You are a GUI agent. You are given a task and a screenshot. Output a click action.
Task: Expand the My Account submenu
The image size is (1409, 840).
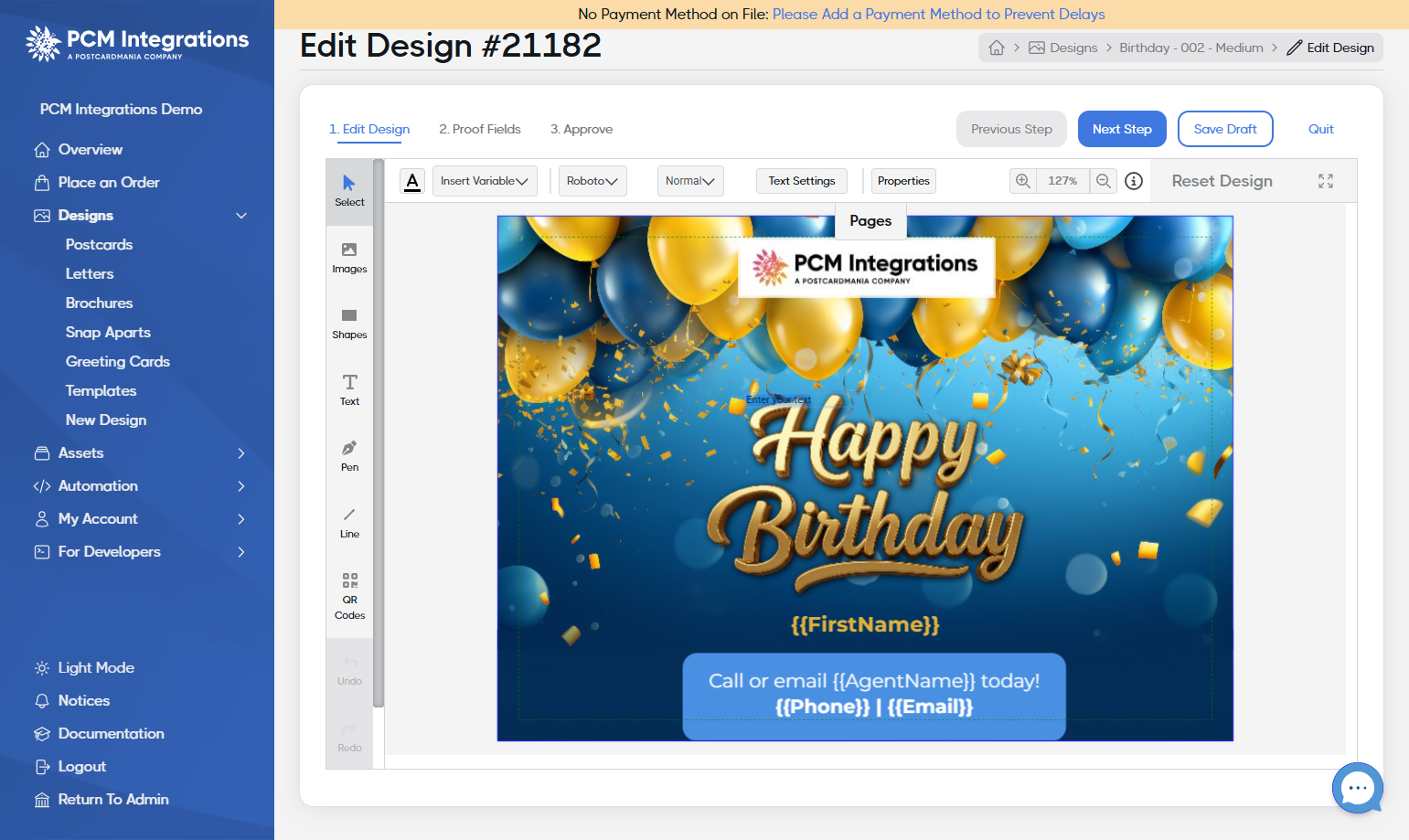pos(241,519)
